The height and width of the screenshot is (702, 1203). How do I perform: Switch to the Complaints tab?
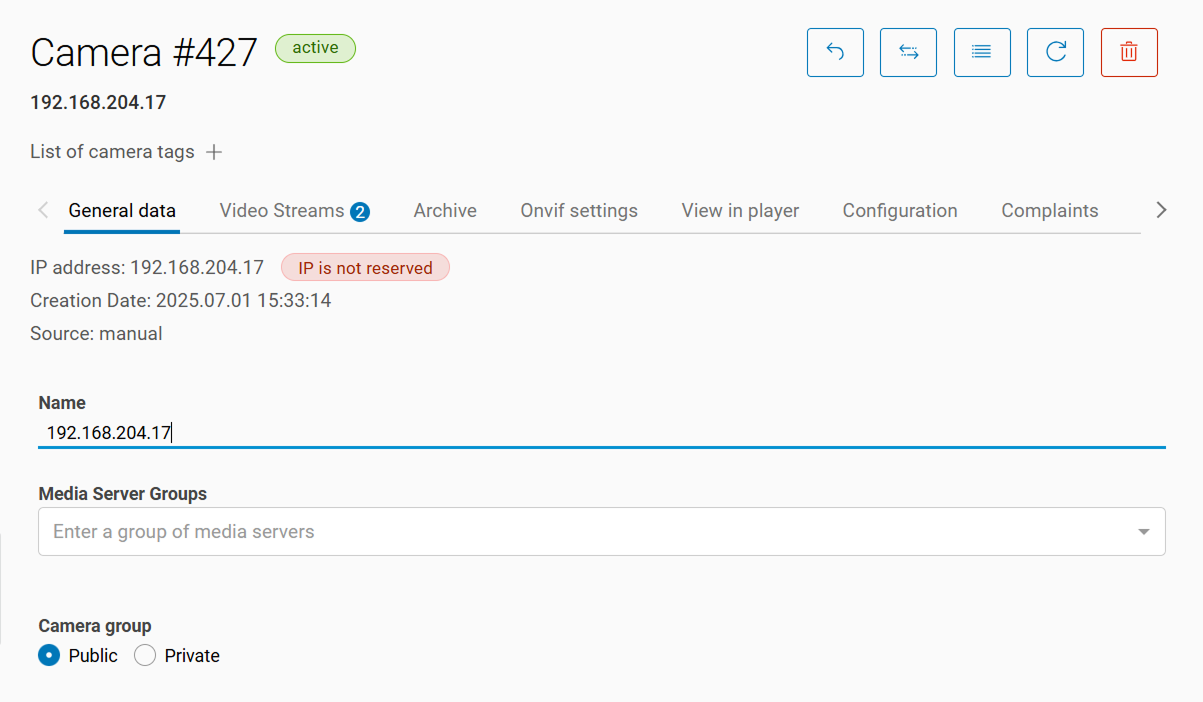point(1050,211)
